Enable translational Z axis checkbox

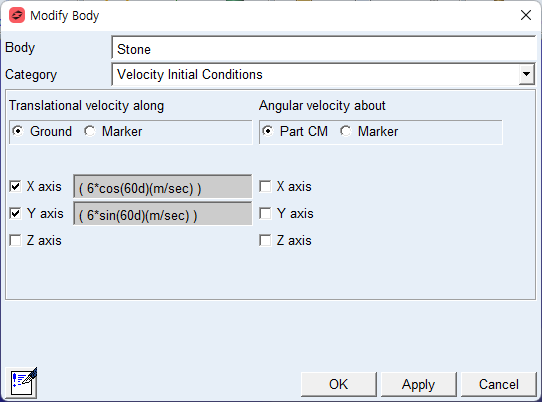pos(16,240)
